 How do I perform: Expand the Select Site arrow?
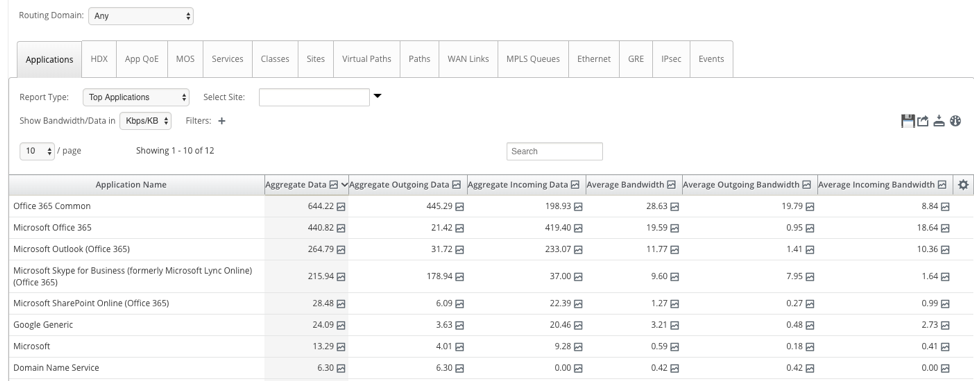(x=377, y=96)
